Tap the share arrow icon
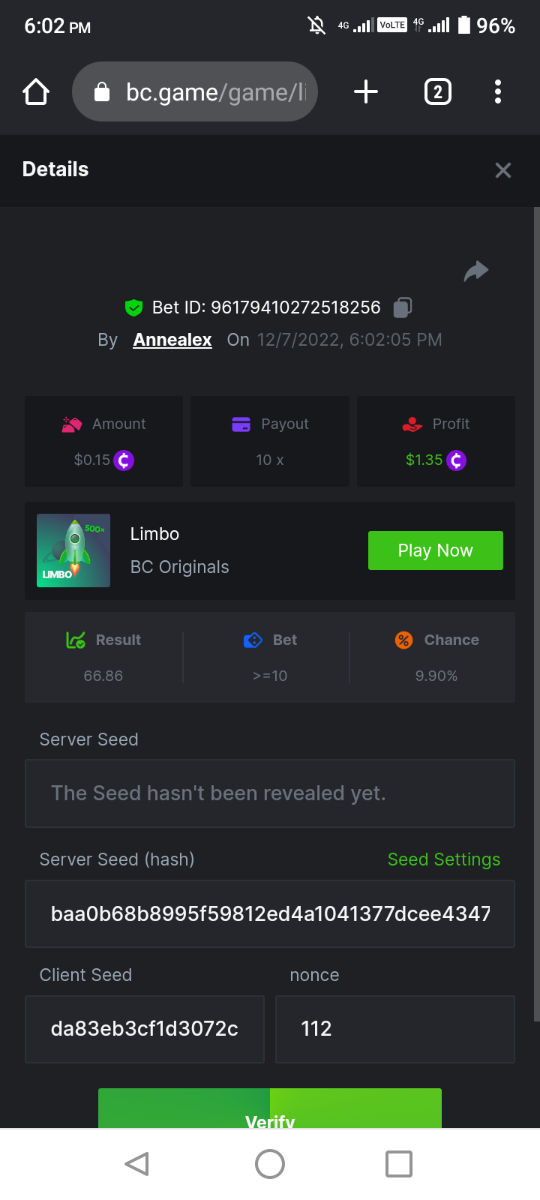Image resolution: width=540 pixels, height=1200 pixels. 476,270
